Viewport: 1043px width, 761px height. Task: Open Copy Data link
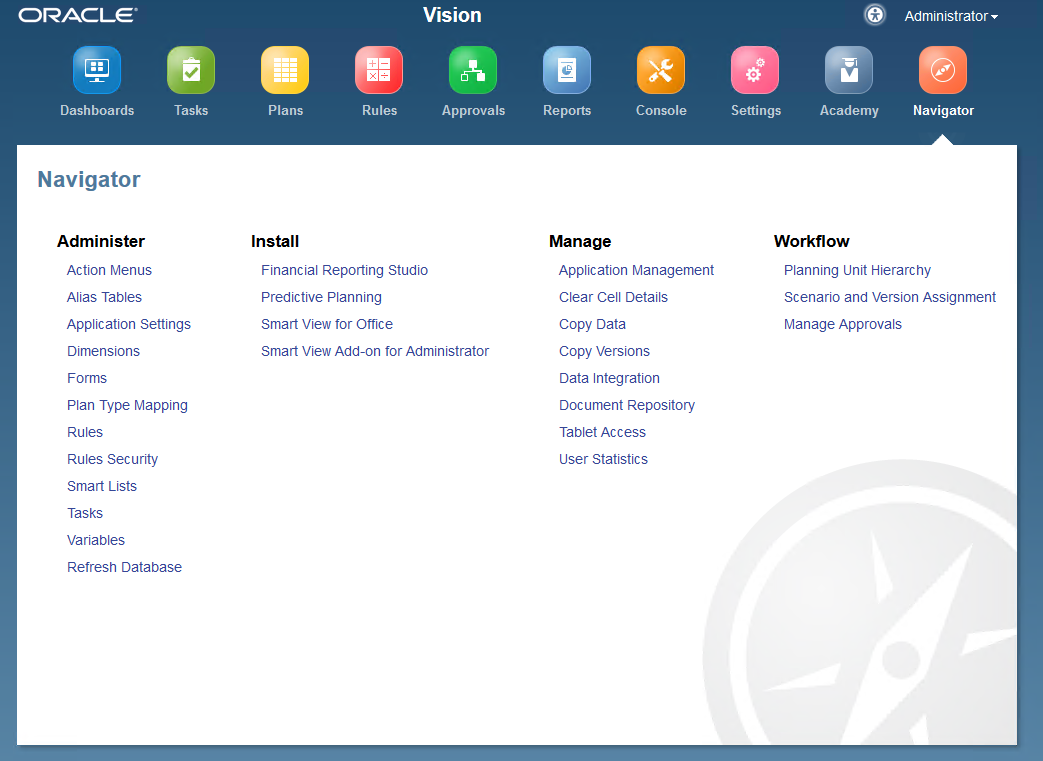[592, 325]
